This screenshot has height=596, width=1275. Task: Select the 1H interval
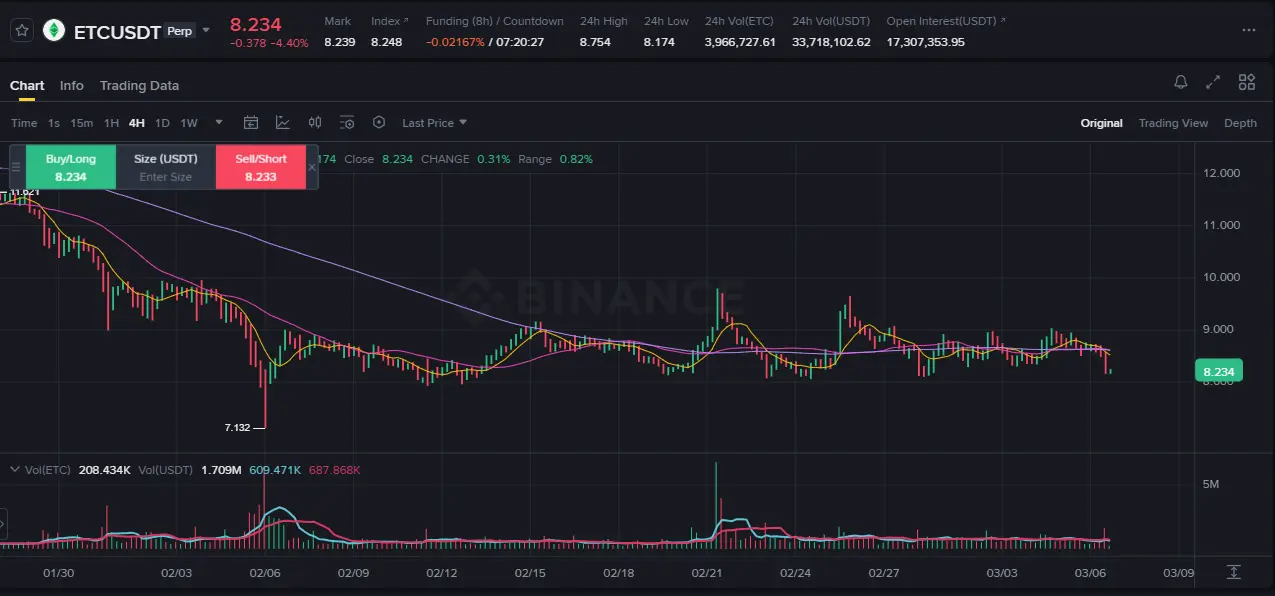(x=111, y=123)
